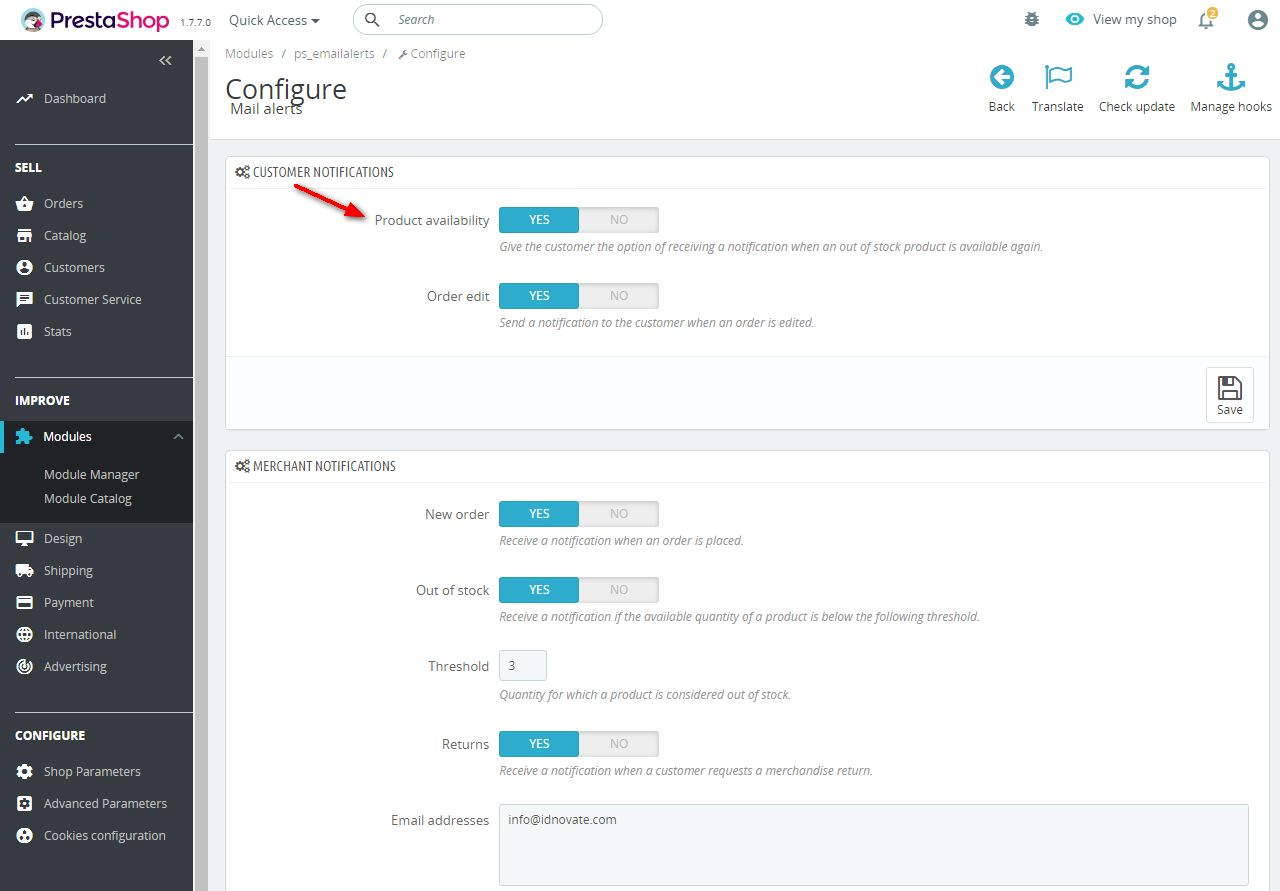This screenshot has height=891, width=1280.
Task: Open Module Manager from the sidebar
Action: pos(91,474)
